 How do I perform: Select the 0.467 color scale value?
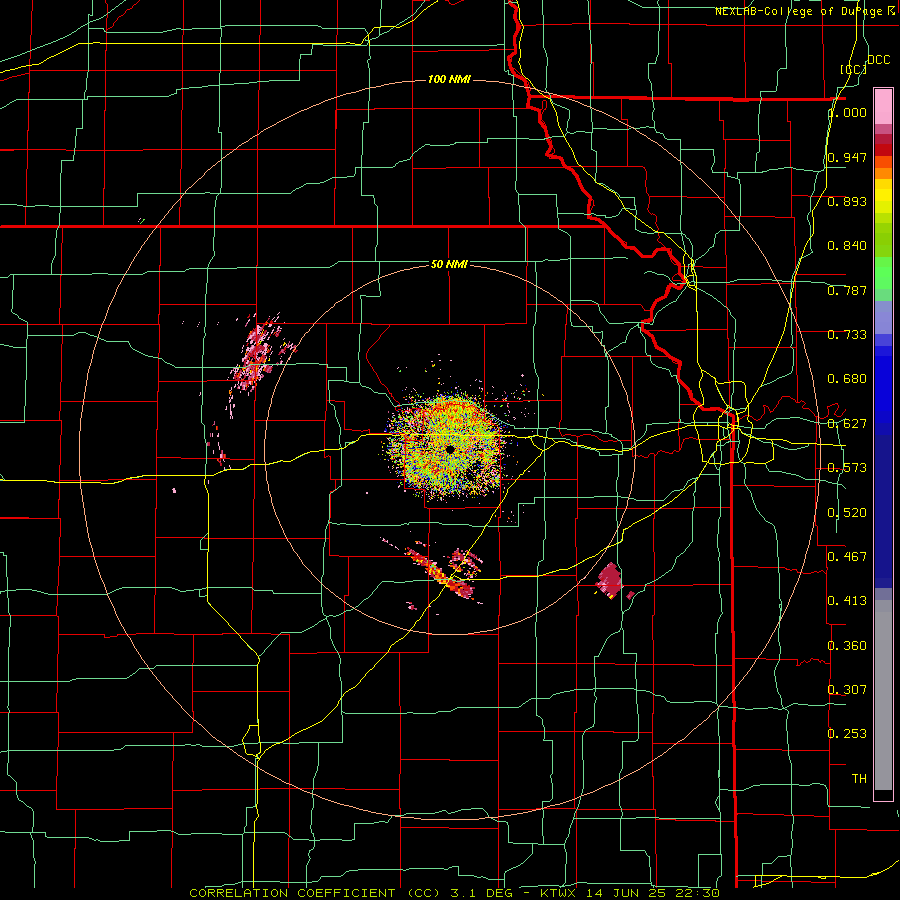tap(847, 556)
